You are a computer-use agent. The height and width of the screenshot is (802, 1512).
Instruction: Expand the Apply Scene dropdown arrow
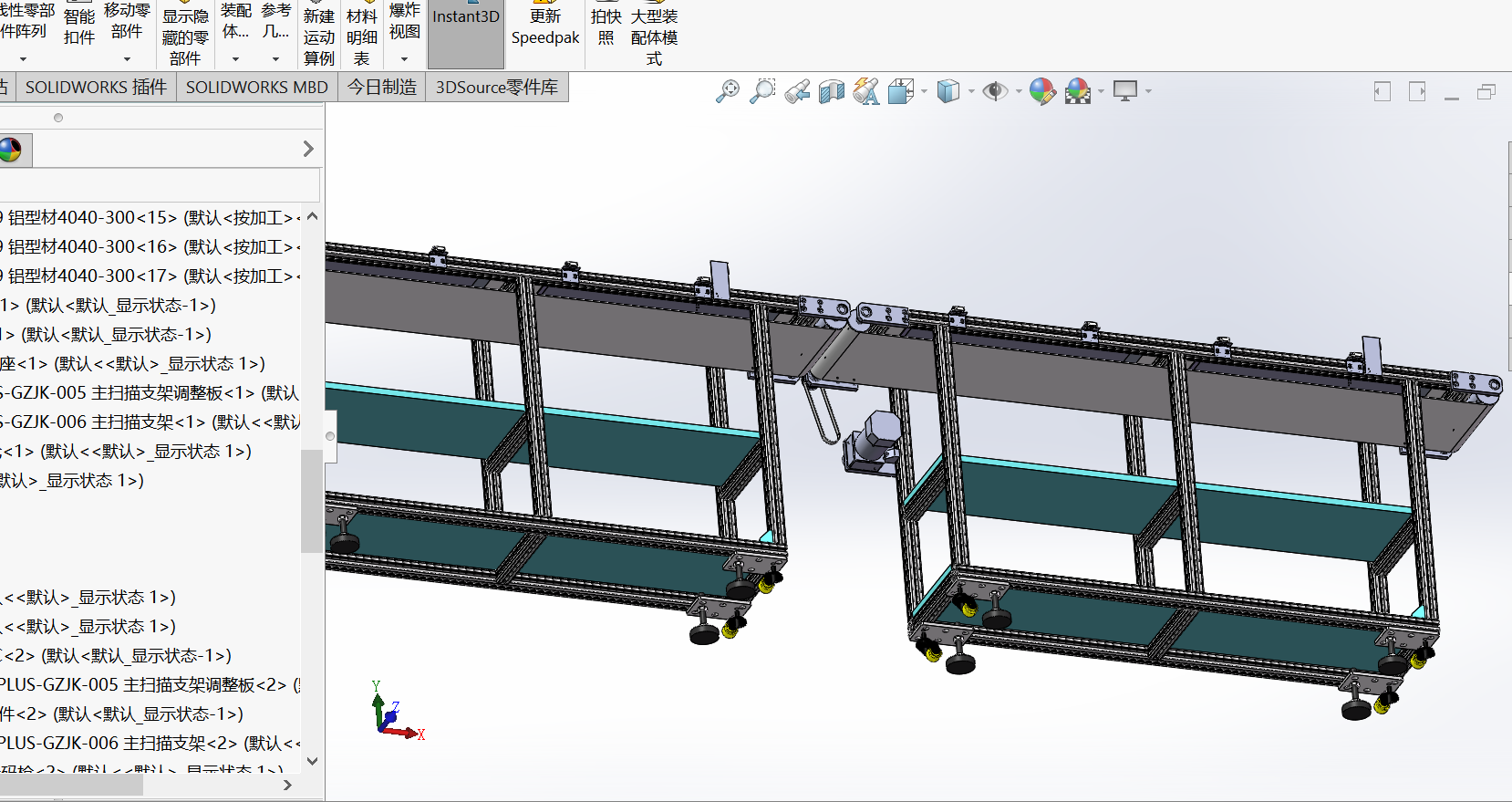click(1102, 91)
